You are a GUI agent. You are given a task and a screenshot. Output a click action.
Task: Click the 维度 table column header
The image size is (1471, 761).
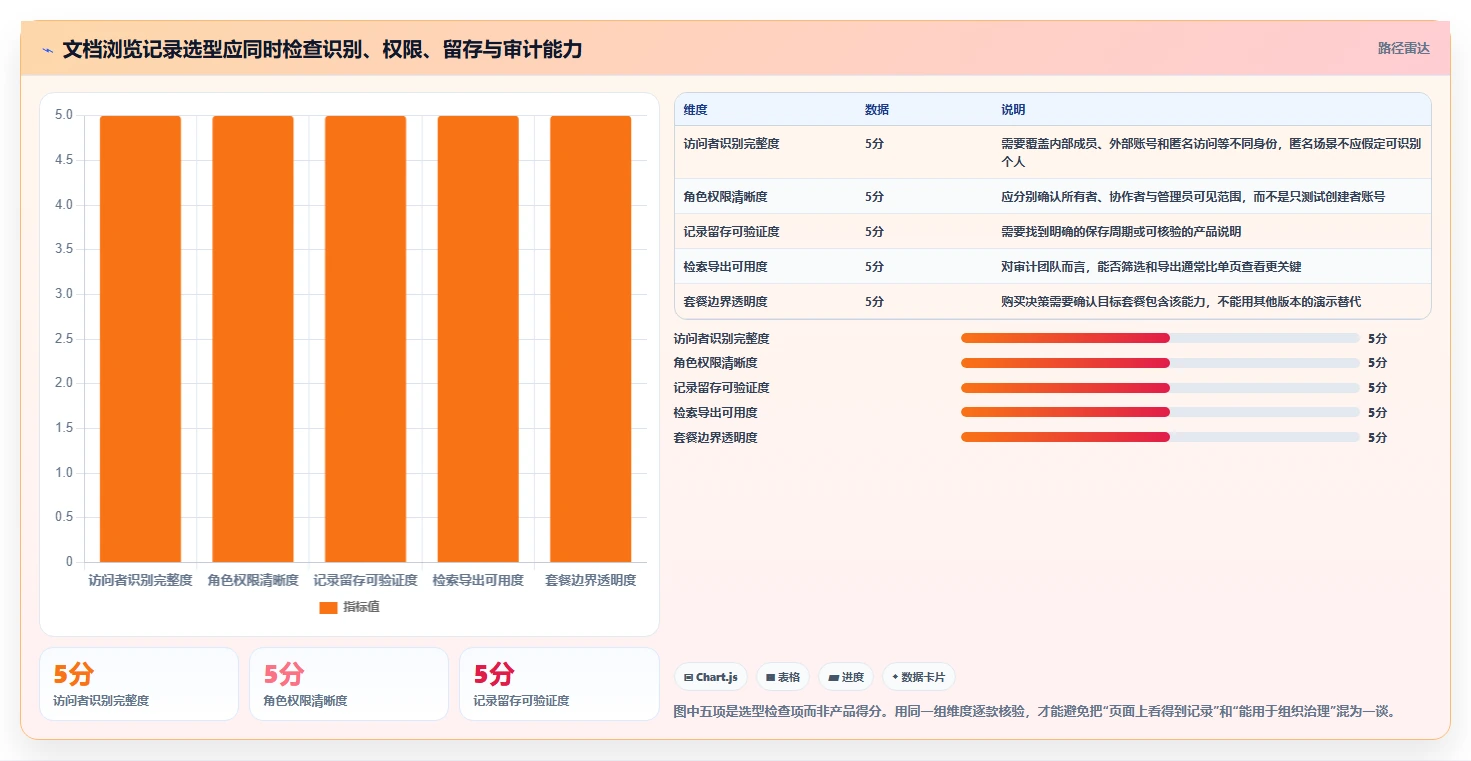[695, 110]
